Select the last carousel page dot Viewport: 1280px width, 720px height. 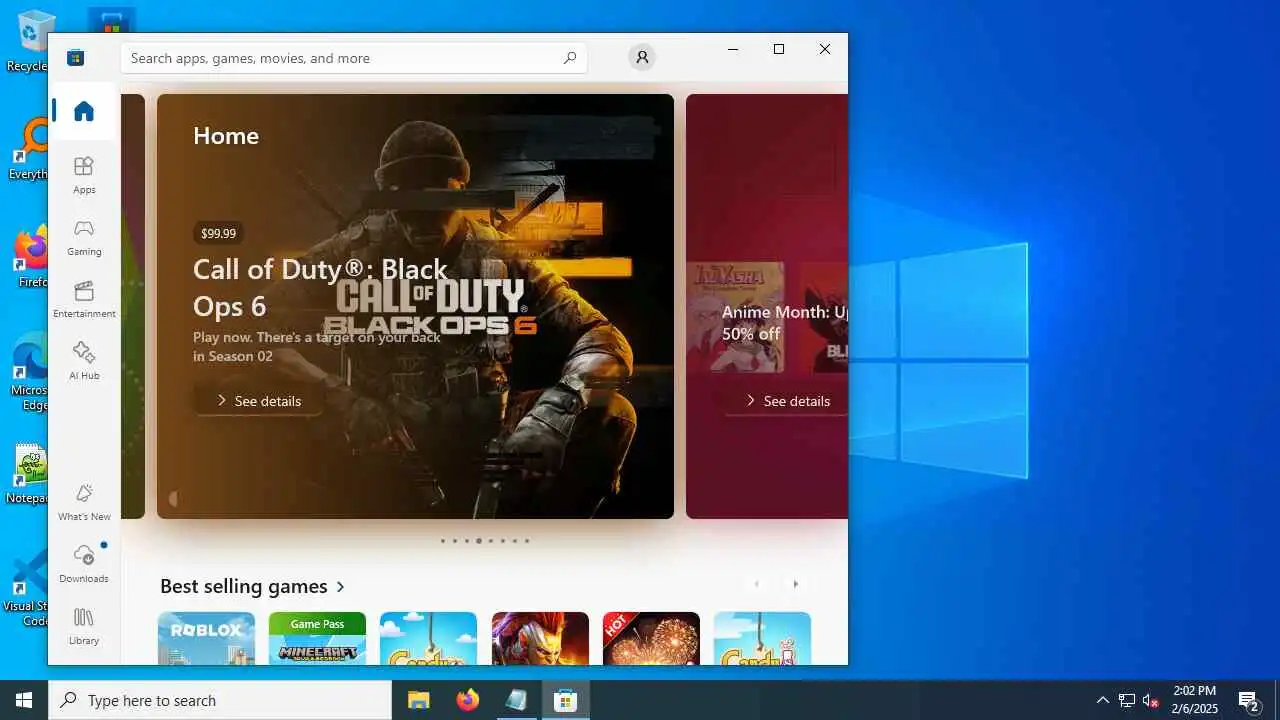coord(527,541)
